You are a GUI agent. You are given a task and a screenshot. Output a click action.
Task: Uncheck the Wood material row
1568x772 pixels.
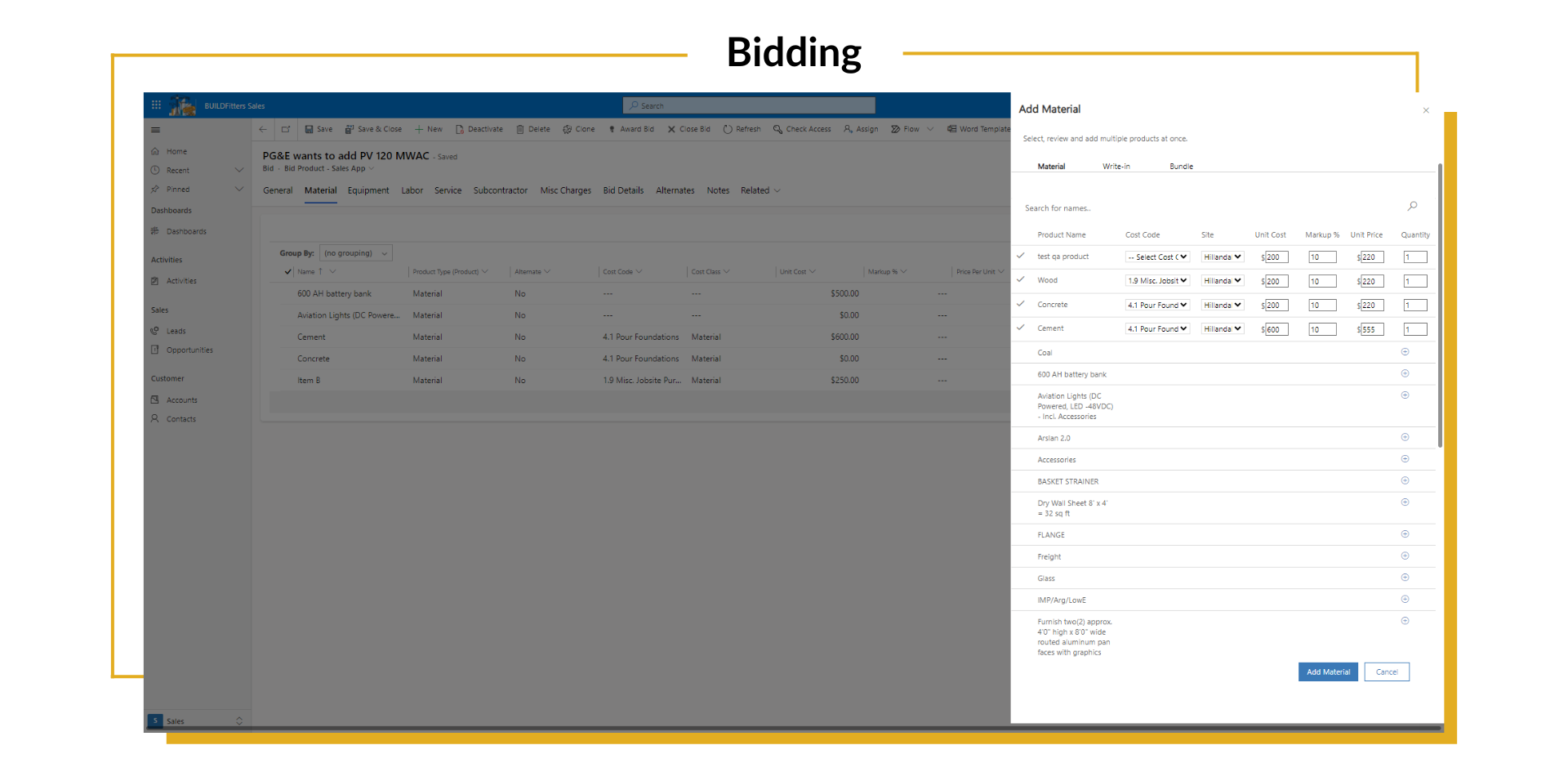tap(1020, 279)
